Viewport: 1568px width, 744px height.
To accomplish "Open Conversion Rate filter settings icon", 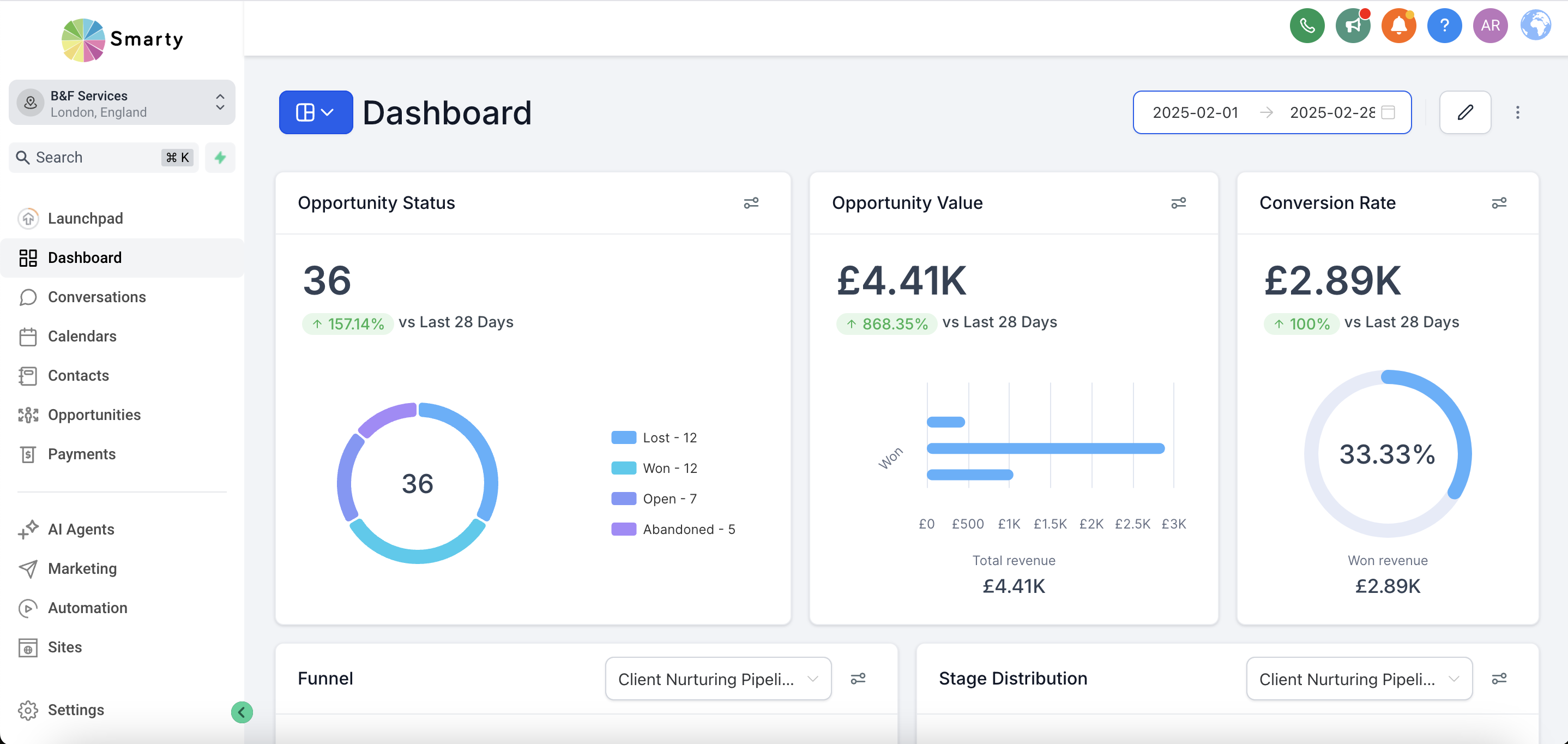I will click(x=1499, y=203).
